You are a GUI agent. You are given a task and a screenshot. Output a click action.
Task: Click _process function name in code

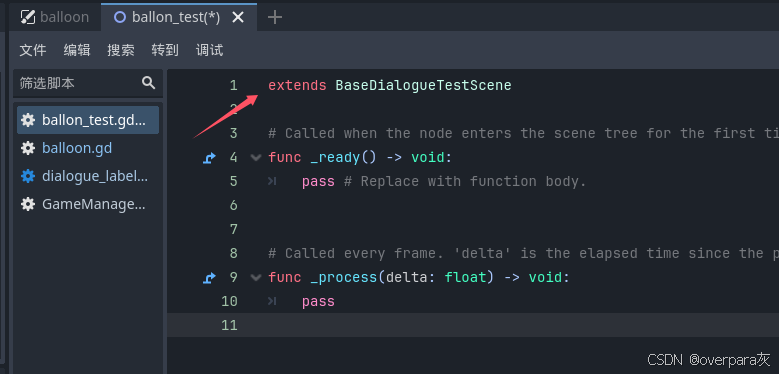coord(344,278)
